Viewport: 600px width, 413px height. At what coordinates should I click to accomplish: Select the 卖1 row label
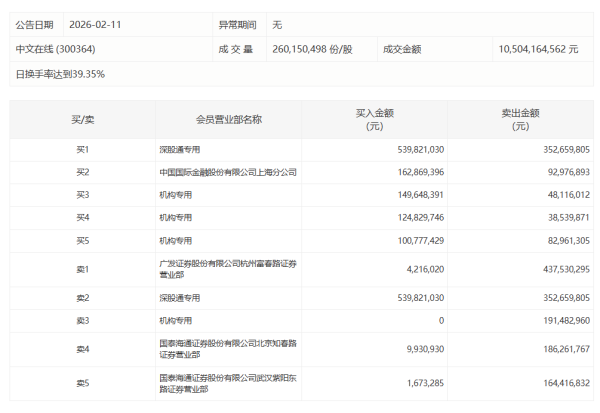[x=83, y=269]
